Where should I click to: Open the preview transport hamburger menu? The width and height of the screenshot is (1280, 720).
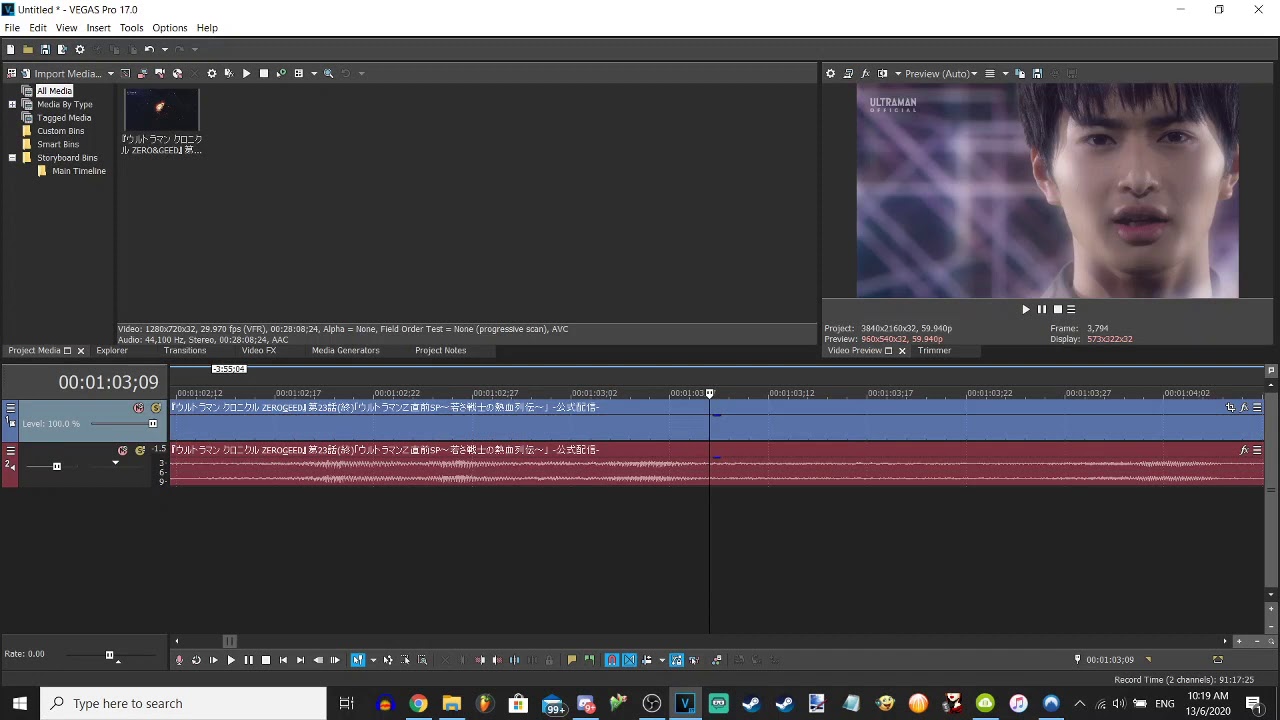pos(1071,309)
